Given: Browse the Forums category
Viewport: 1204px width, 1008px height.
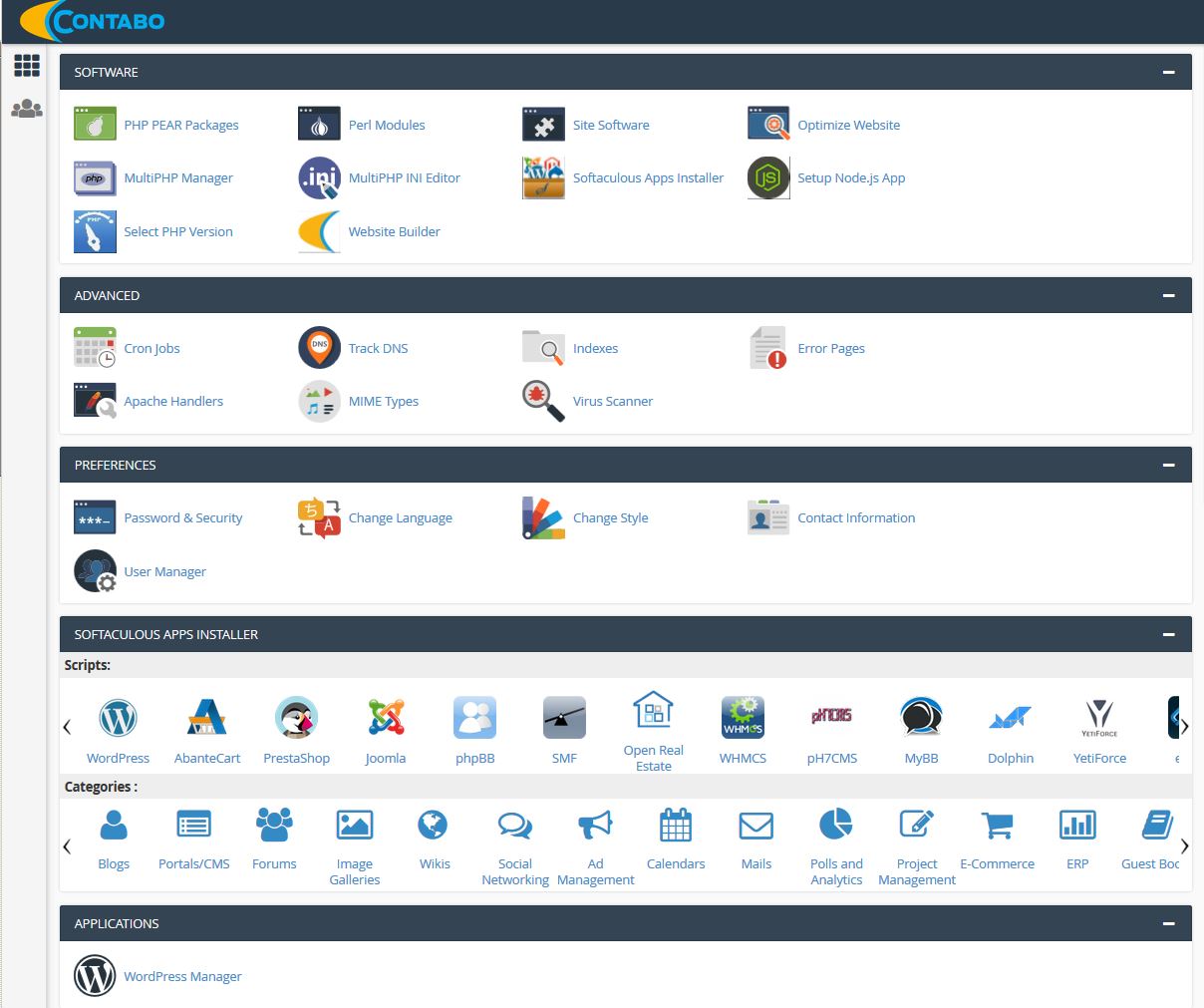Looking at the screenshot, I should click(274, 840).
